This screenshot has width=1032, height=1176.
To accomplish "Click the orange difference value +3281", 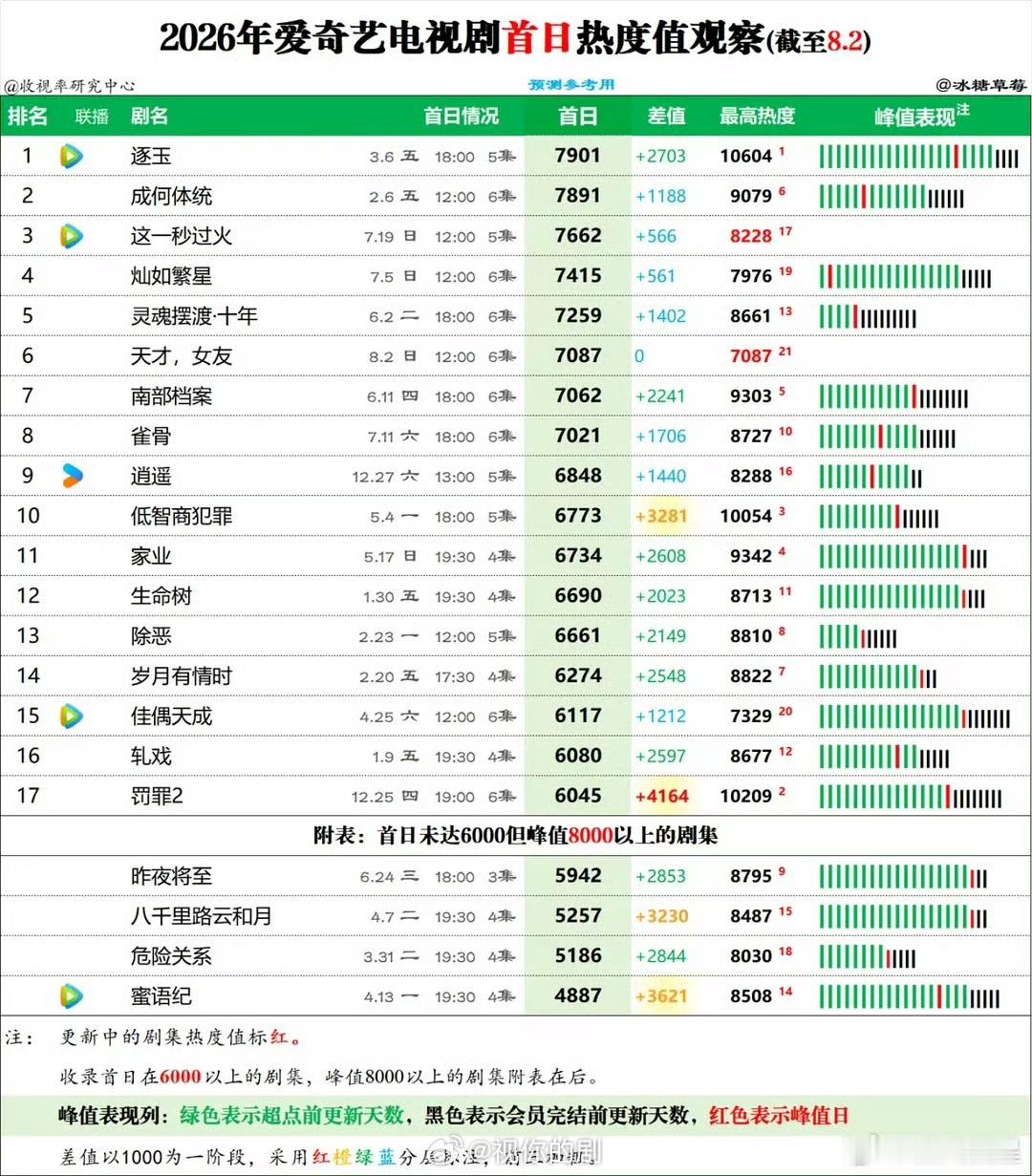I will (x=661, y=517).
